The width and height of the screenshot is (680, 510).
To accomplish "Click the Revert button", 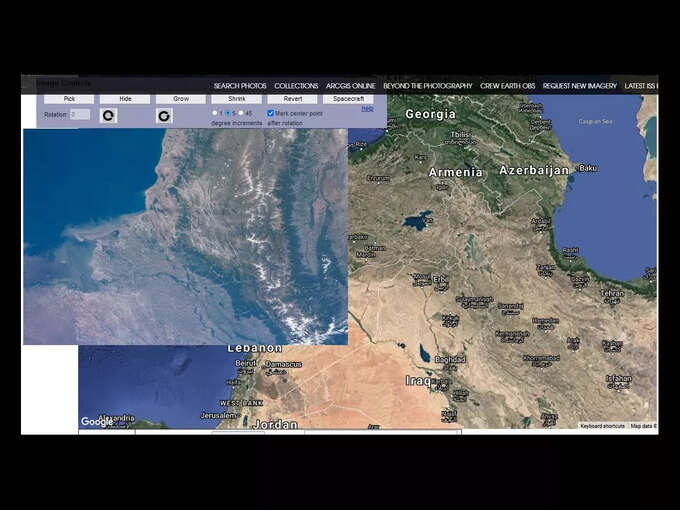I will point(292,99).
